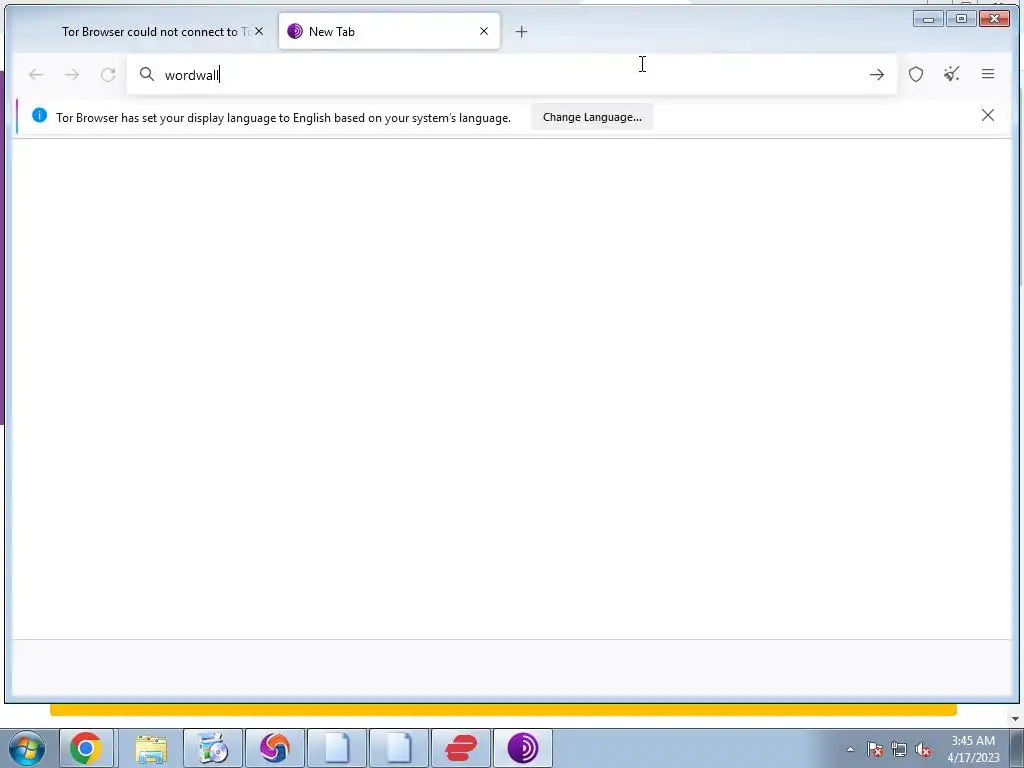Viewport: 1024px width, 768px height.
Task: Click the blue info icon in notification
Action: tap(39, 116)
